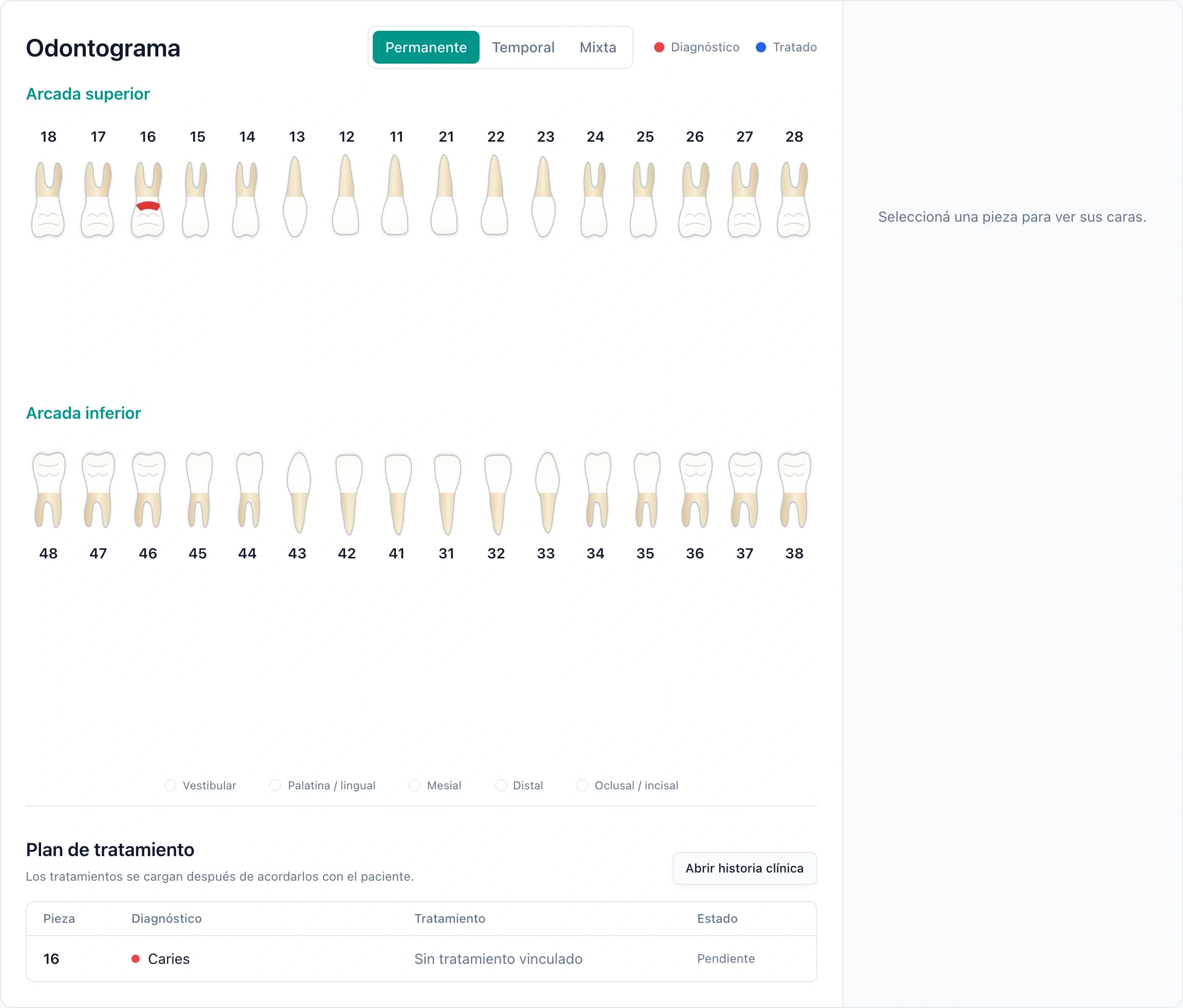
Task: Select tooth 16 with red caries mark
Action: (x=148, y=199)
